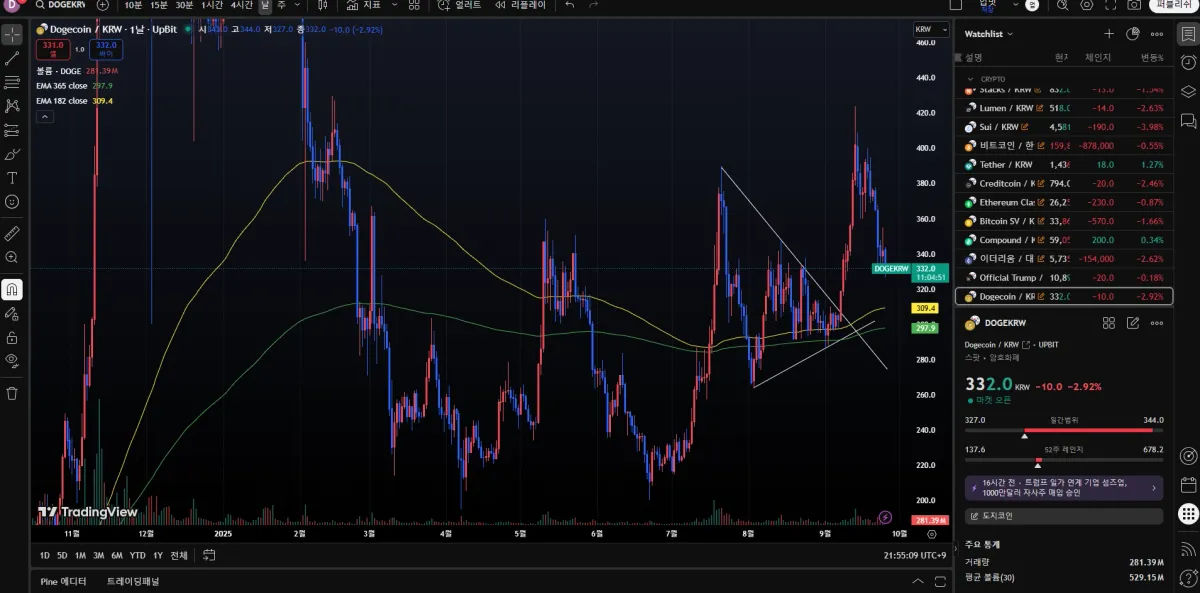
Task: Open watchlist advanced view pie icon
Action: (1133, 34)
